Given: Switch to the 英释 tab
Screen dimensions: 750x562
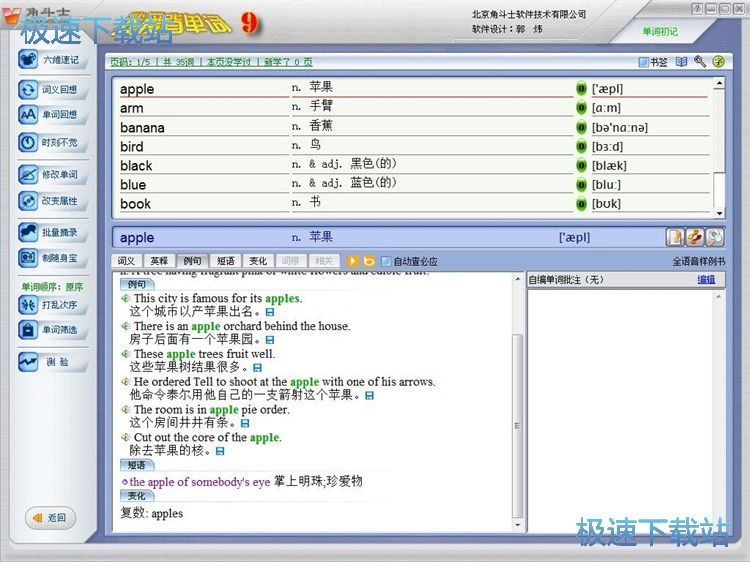Looking at the screenshot, I should pos(159,261).
